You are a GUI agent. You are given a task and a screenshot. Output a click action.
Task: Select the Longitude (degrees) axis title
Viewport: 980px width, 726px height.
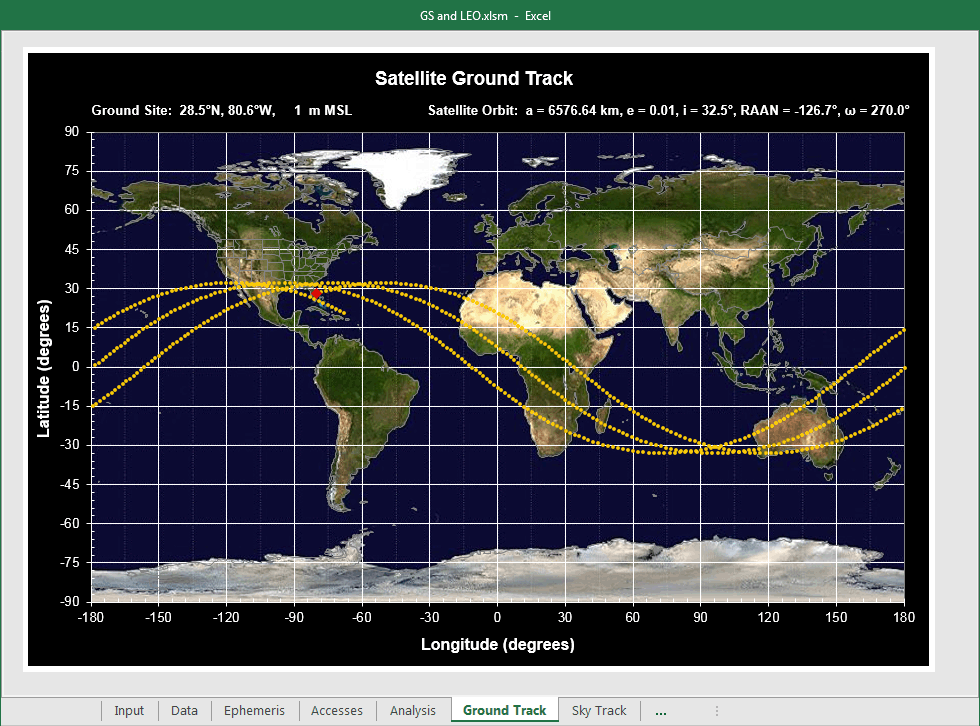click(x=497, y=643)
